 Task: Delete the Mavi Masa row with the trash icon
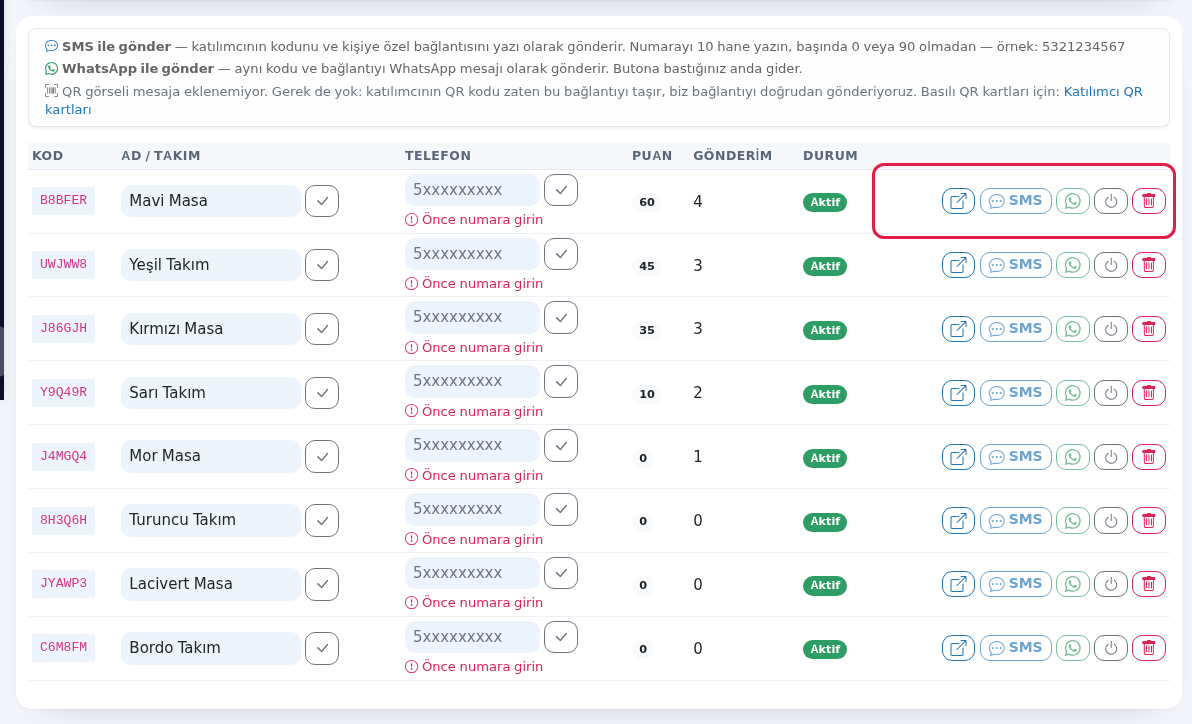click(1149, 202)
